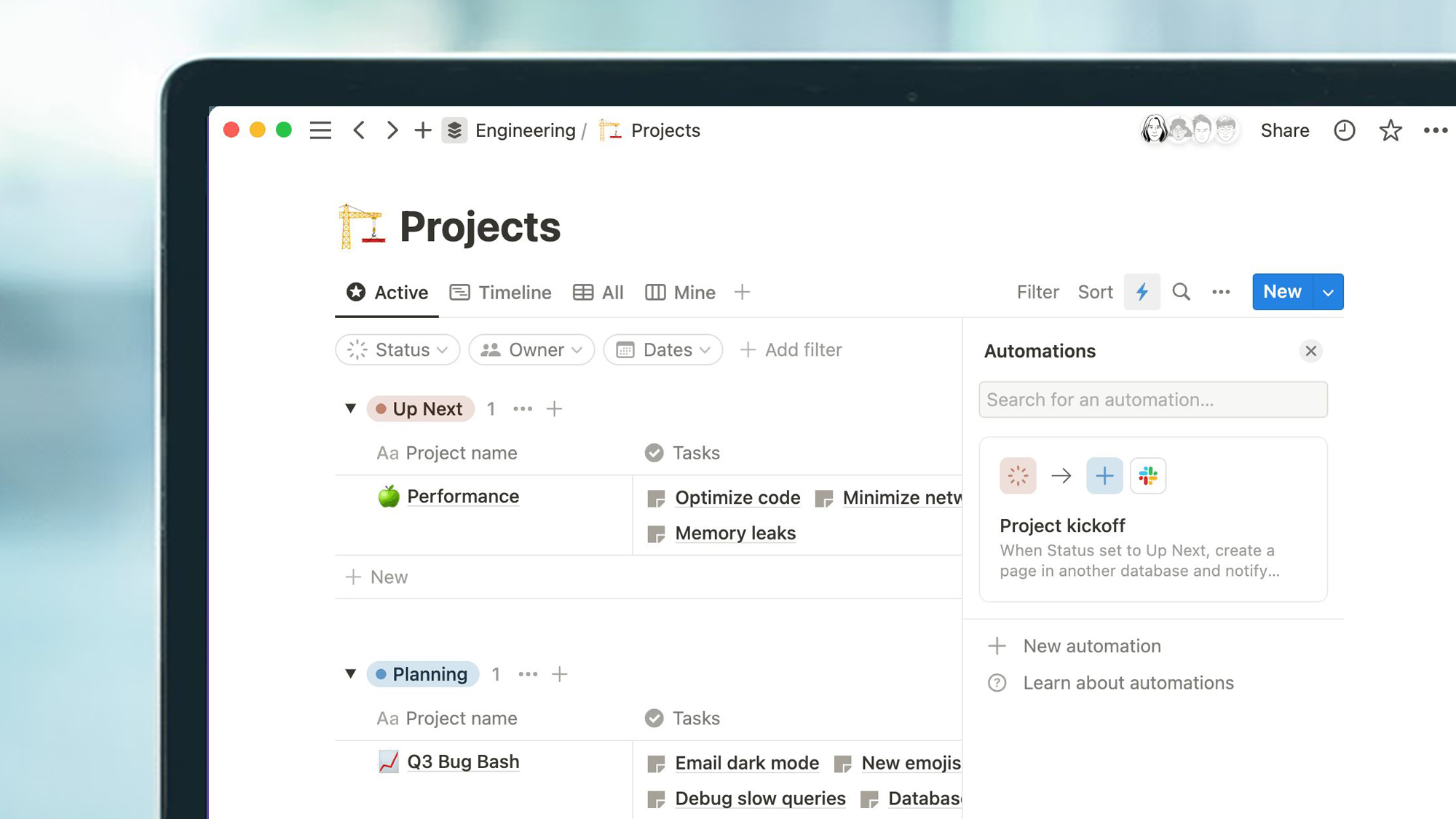
Task: Open the sidebar with the hamburger icon
Action: click(x=320, y=130)
